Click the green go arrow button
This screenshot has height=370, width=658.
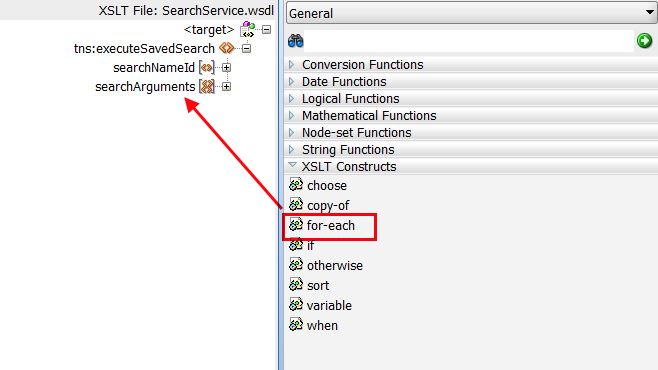(x=644, y=41)
